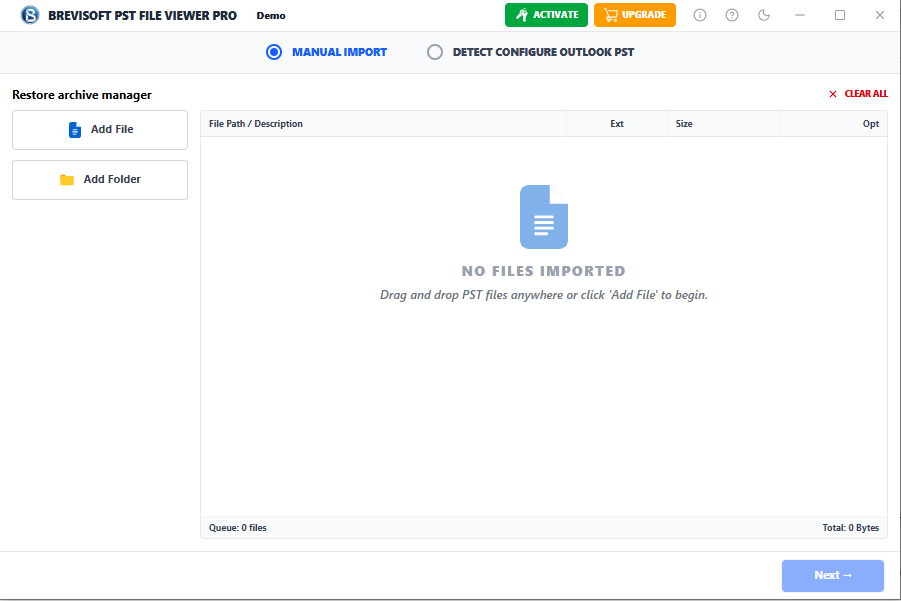Open the help question mark icon
This screenshot has height=601, width=901.
731,15
